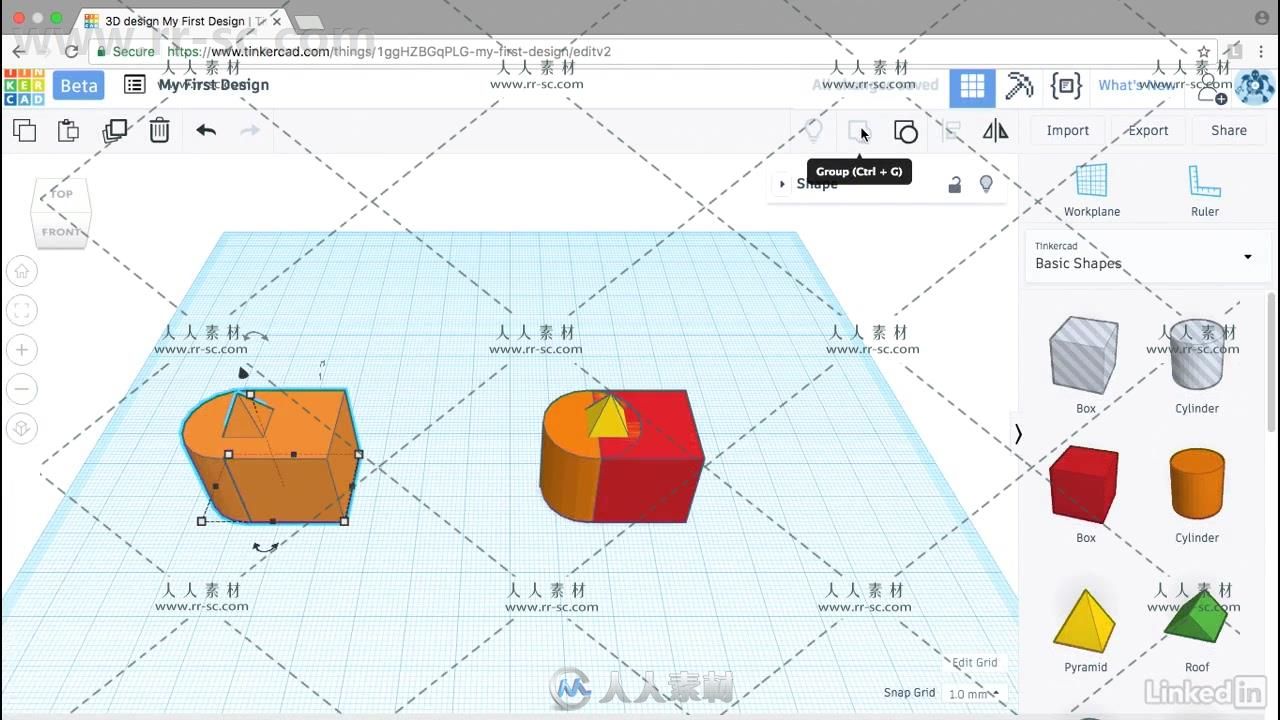Undo the last action
Viewport: 1280px width, 720px height.
pos(206,130)
